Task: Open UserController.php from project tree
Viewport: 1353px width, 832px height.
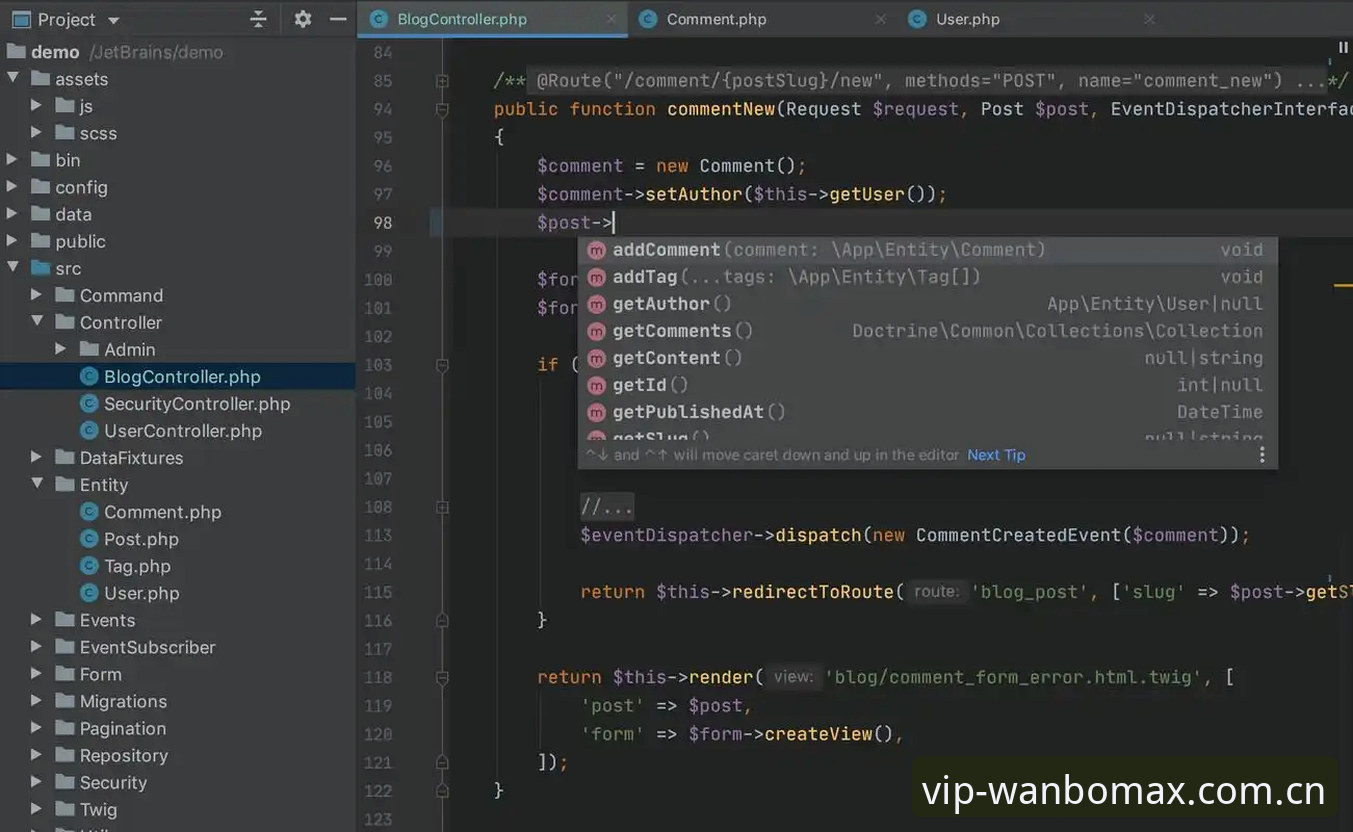Action: pyautogui.click(x=183, y=430)
